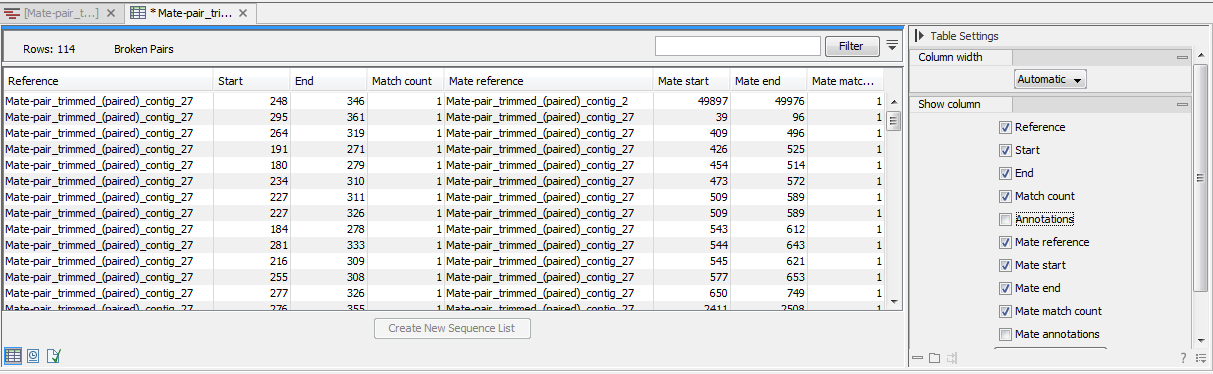Uncheck the End column checkbox
Image resolution: width=1213 pixels, height=374 pixels.
1005,174
